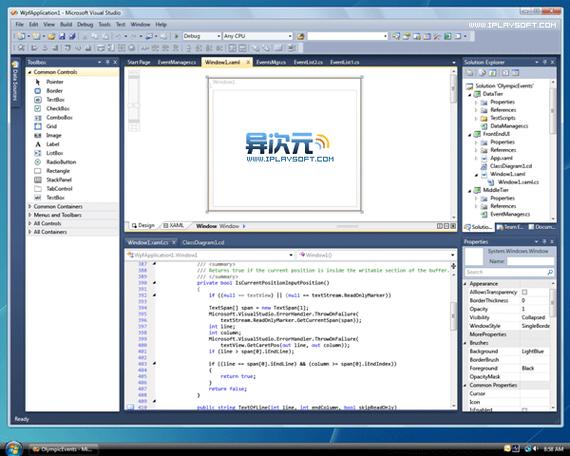Switch to the XAML view tab
570x456 pixels.
pos(174,225)
